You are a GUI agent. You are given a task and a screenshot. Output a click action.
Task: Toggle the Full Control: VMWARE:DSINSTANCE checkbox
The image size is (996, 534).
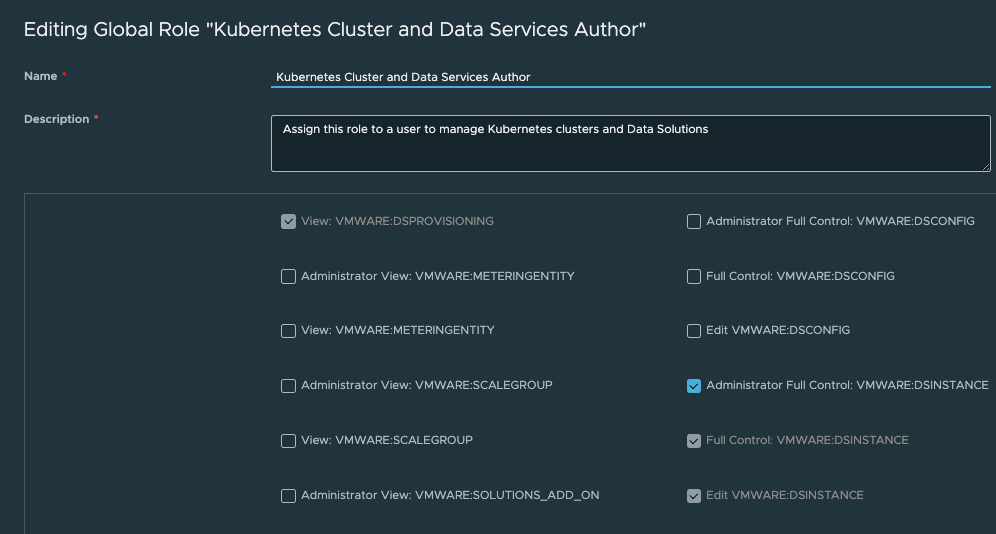[694, 441]
